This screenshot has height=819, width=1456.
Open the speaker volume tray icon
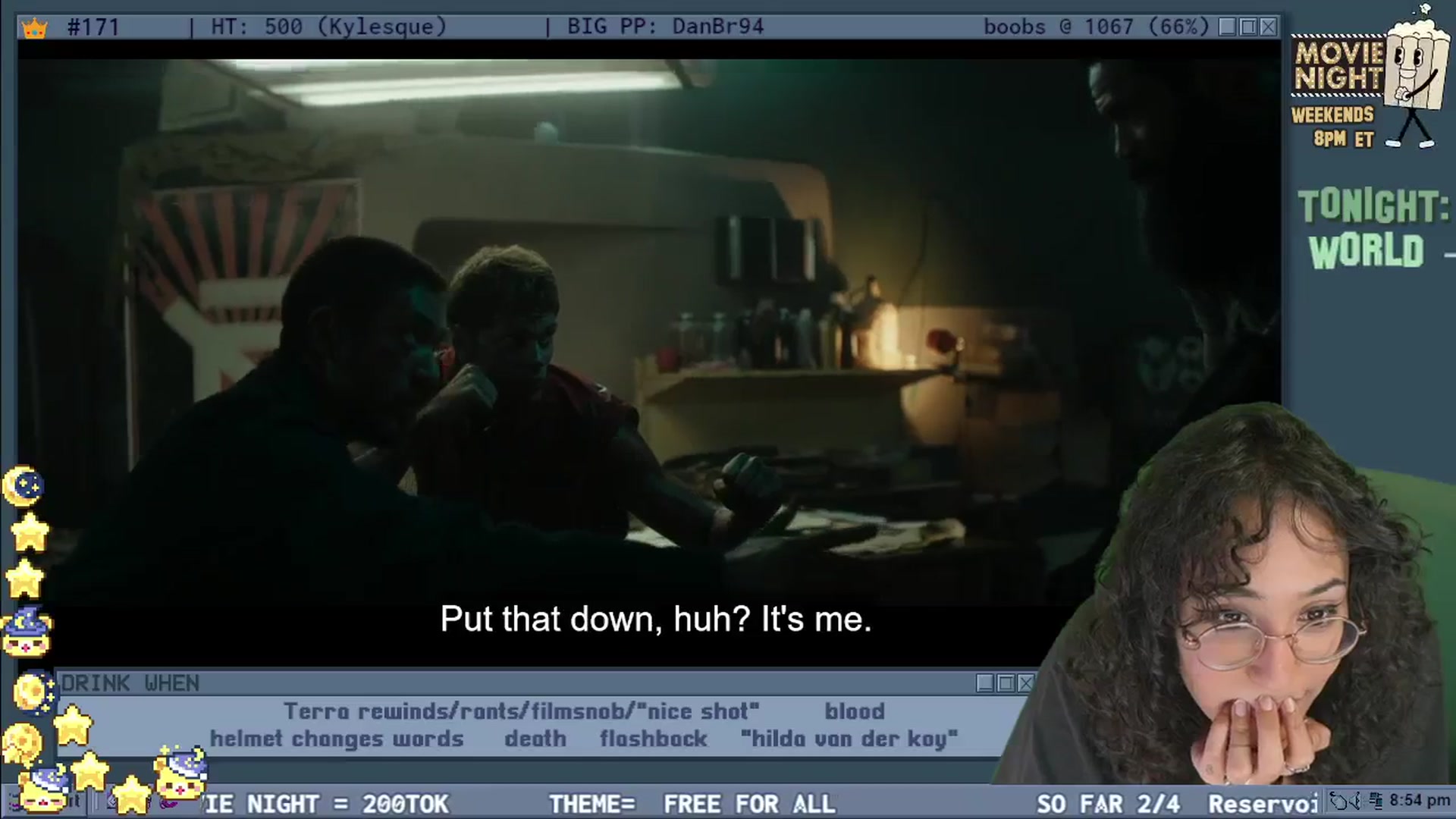coord(1354,801)
